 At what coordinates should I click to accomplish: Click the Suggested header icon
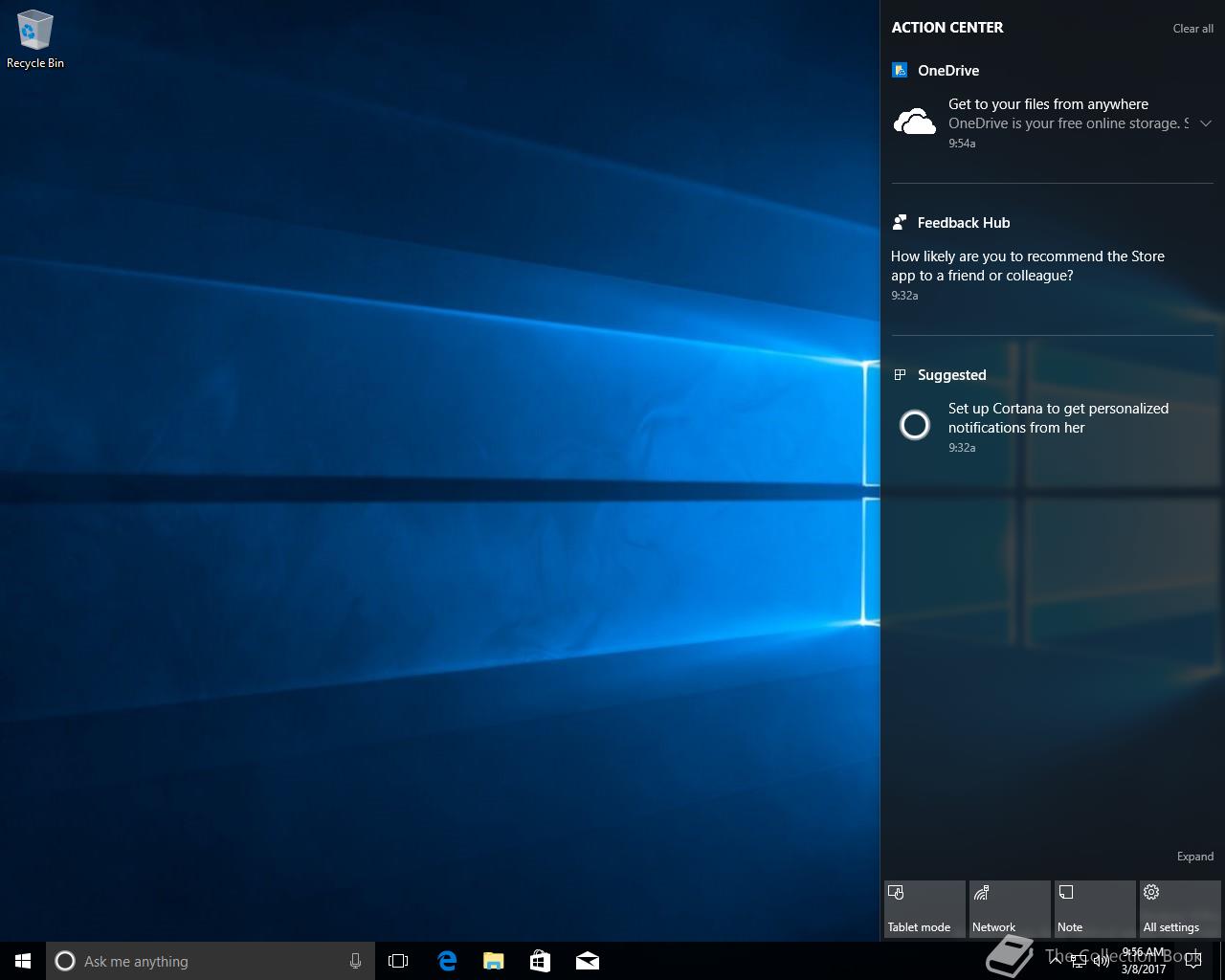pos(899,374)
